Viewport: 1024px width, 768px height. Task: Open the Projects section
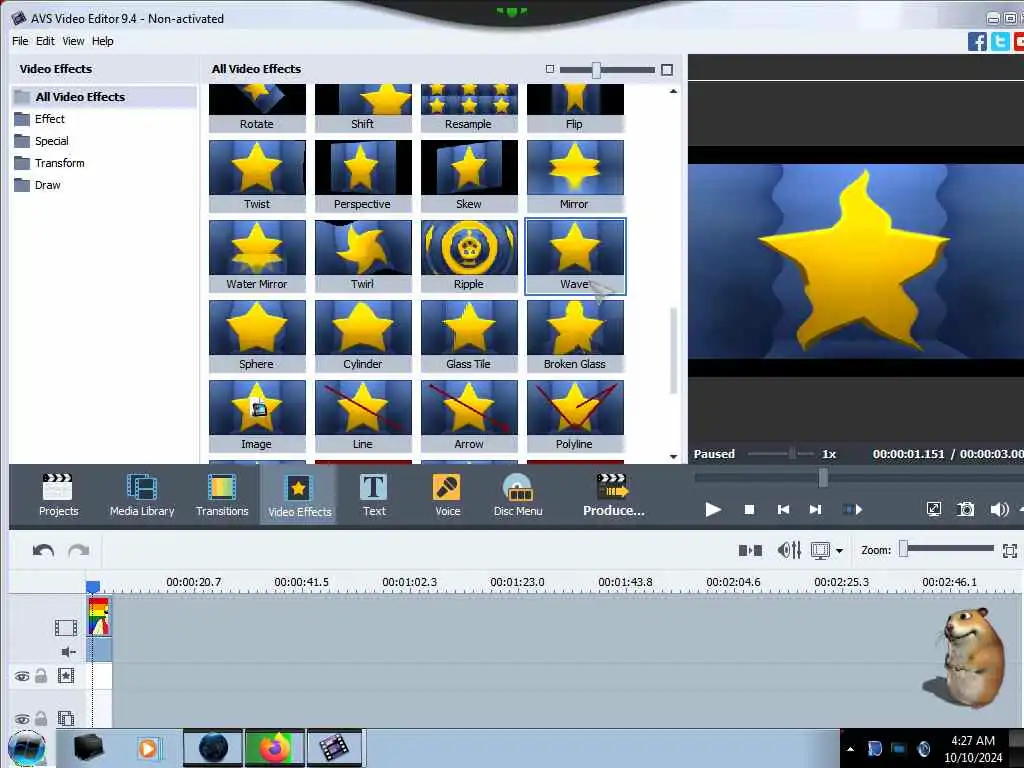[x=58, y=495]
